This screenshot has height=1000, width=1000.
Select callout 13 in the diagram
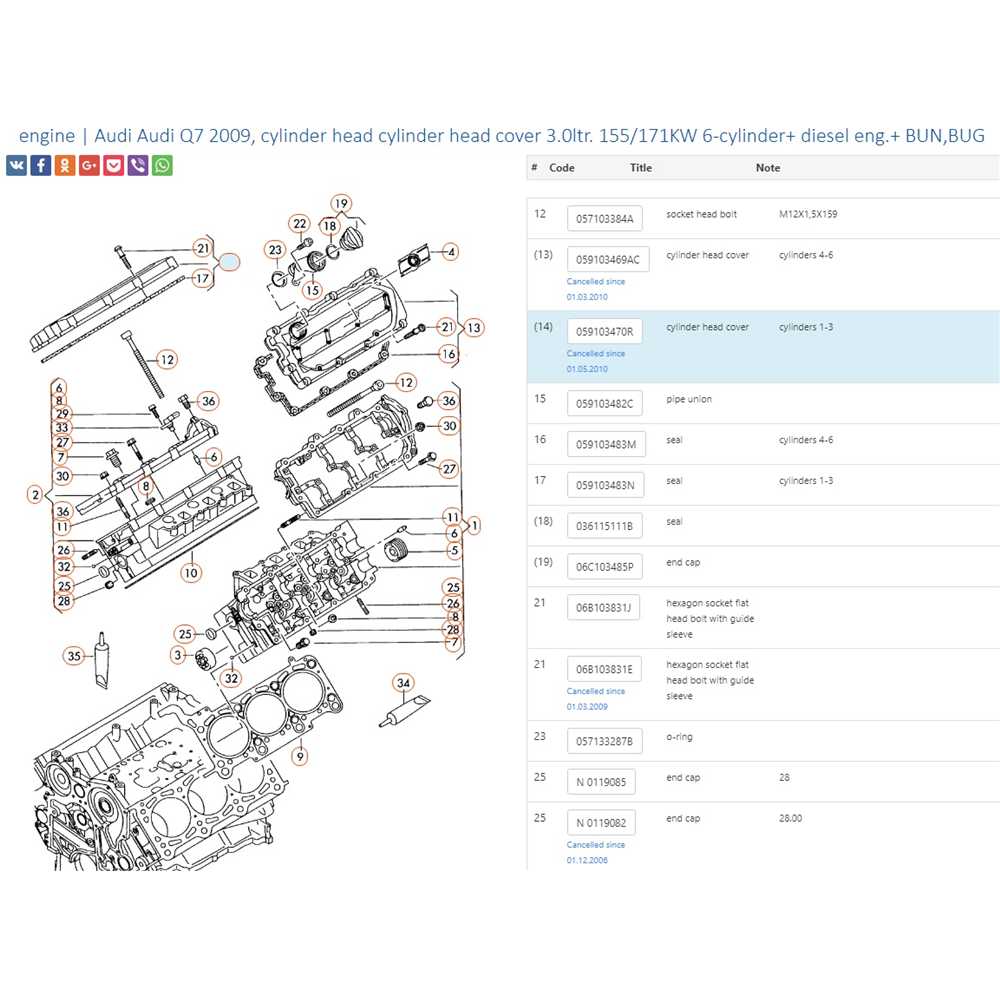pos(474,328)
